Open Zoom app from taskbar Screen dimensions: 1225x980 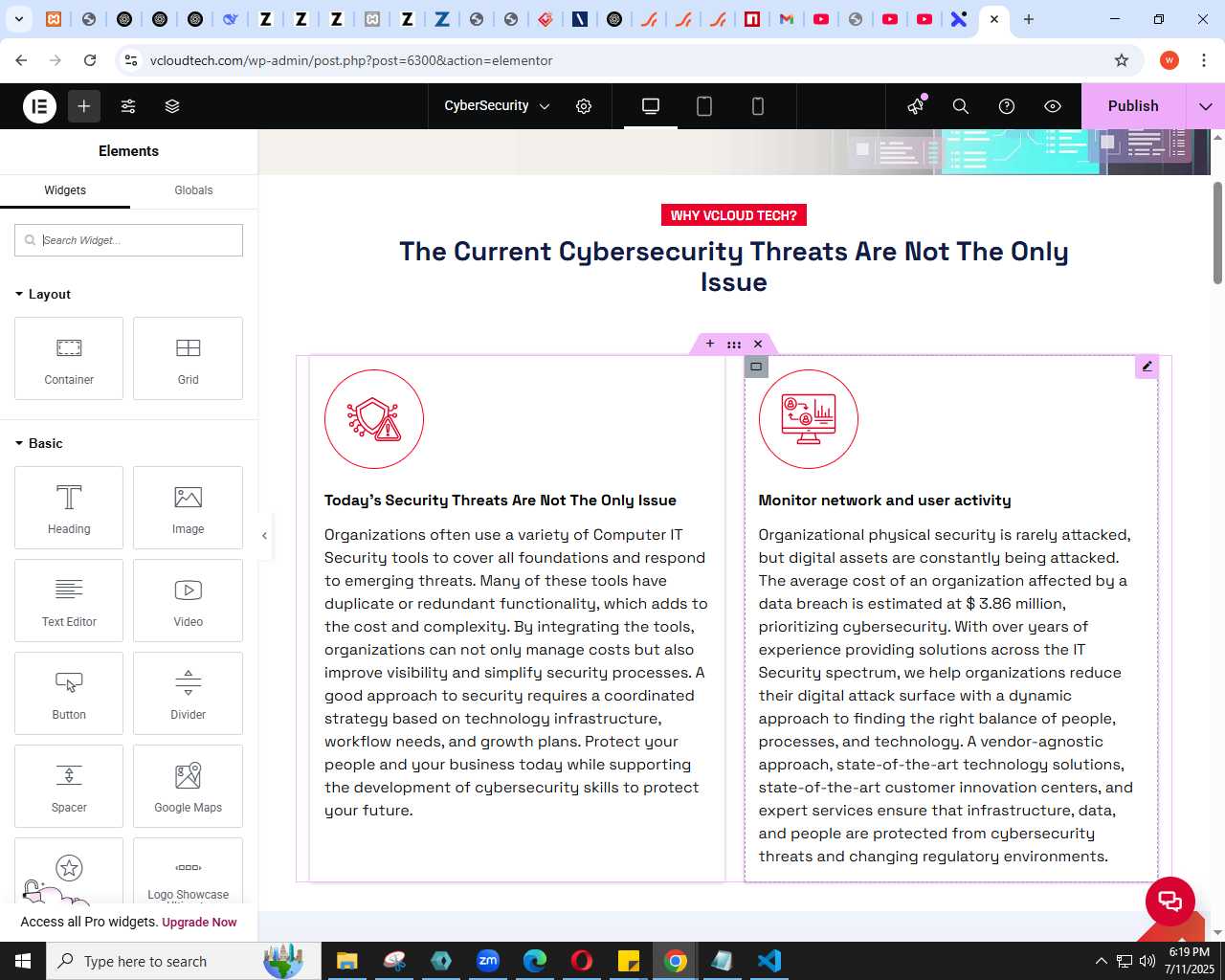(x=488, y=961)
